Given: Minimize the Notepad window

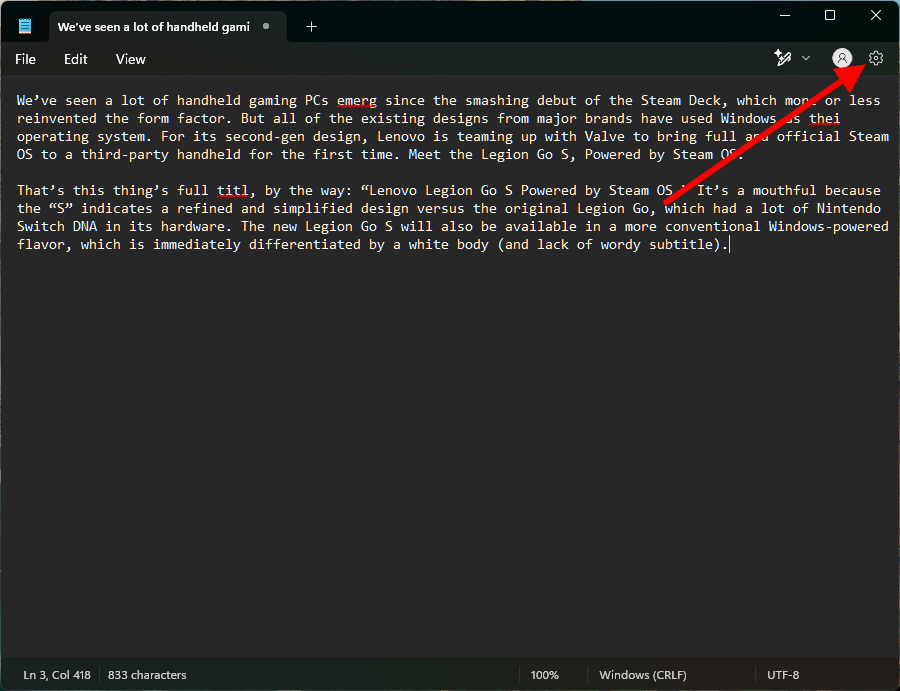Looking at the screenshot, I should [784, 15].
